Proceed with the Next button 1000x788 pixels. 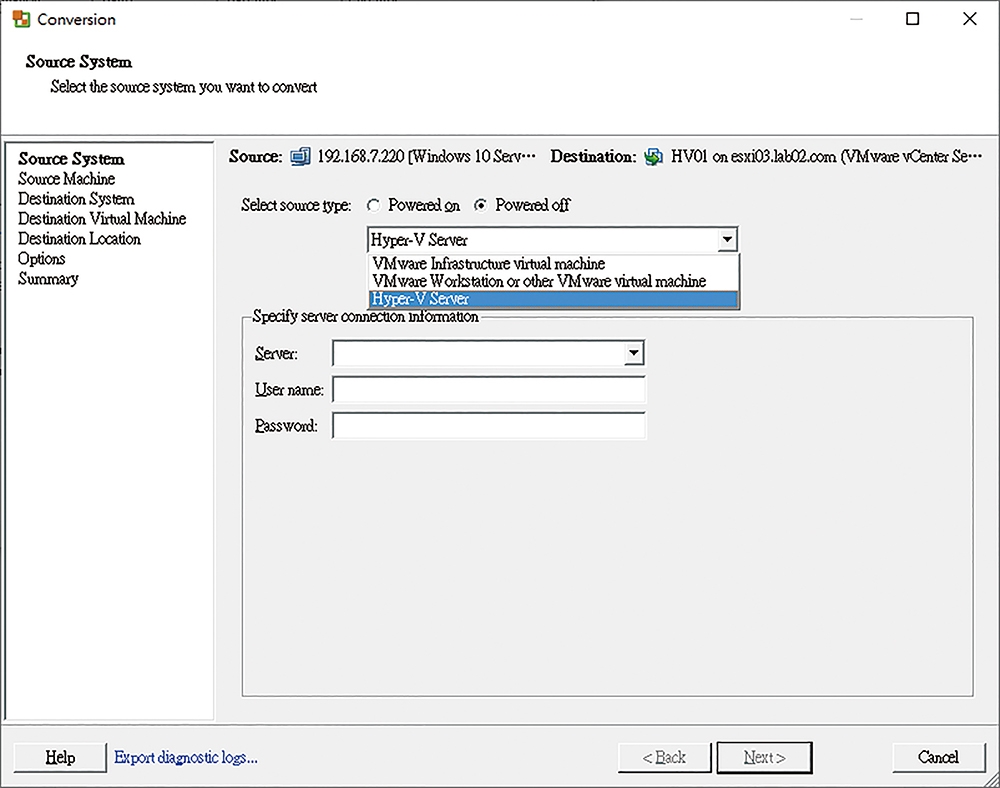(x=764, y=757)
